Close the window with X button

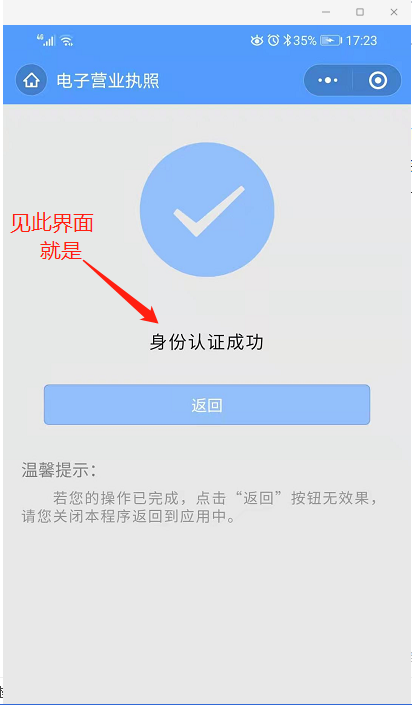(394, 13)
